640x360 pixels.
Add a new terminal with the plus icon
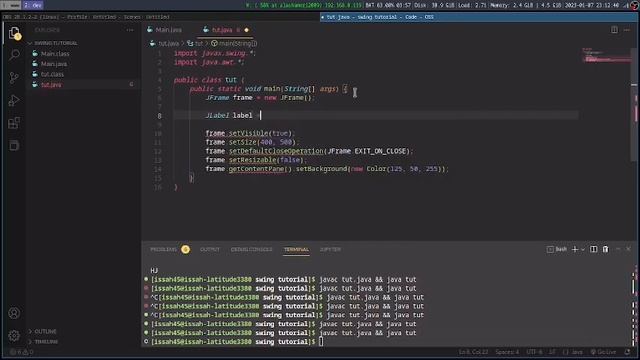575,249
